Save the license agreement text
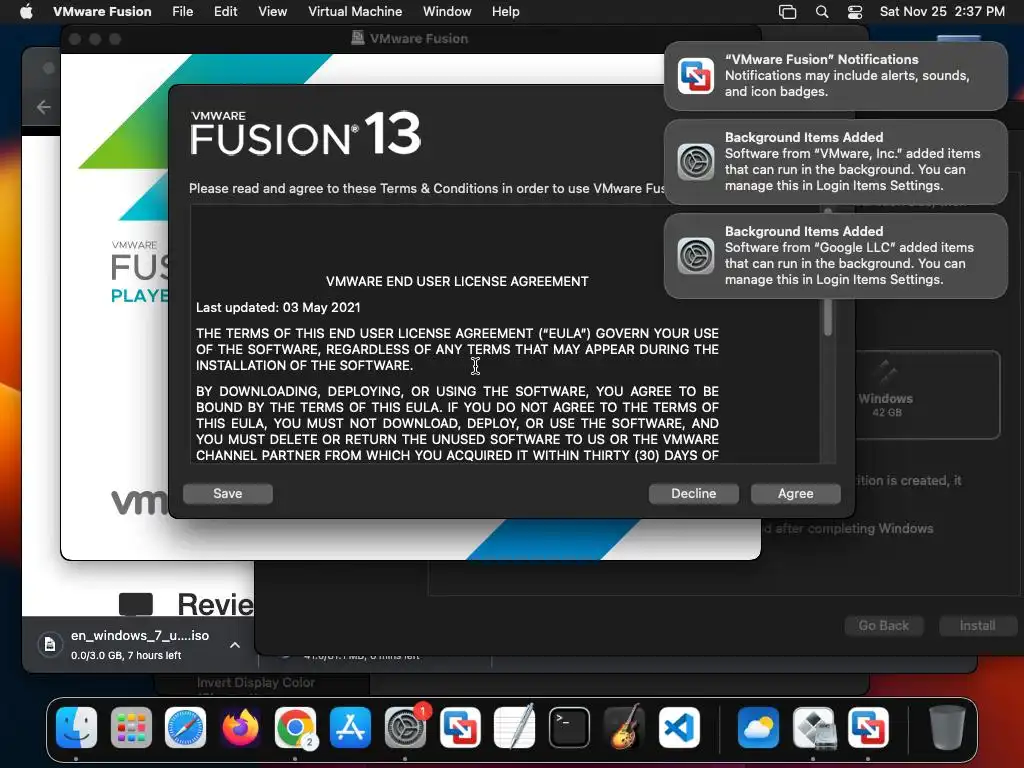Screen dimensions: 1024x768 coord(228,494)
